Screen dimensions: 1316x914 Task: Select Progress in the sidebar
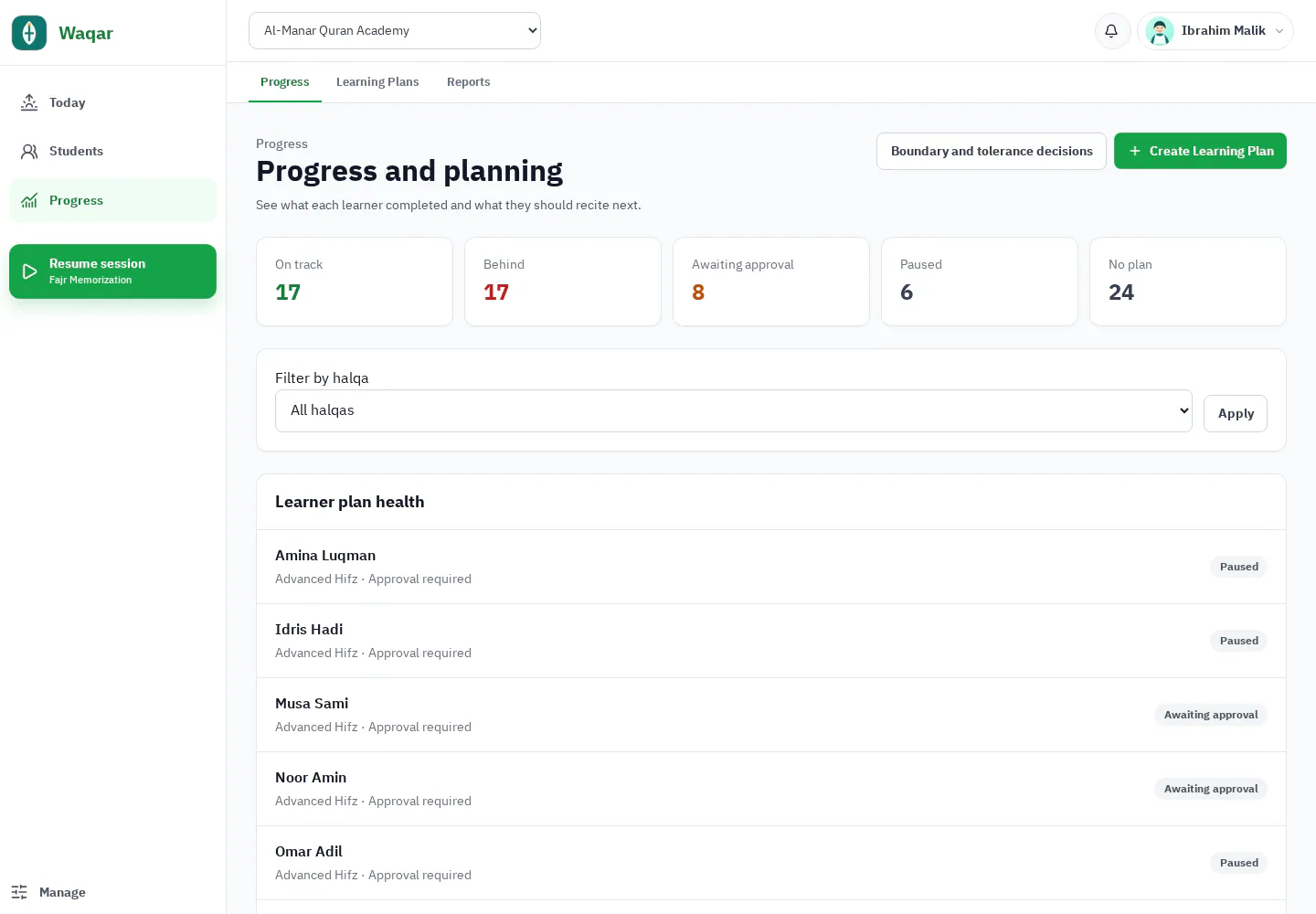click(x=112, y=200)
